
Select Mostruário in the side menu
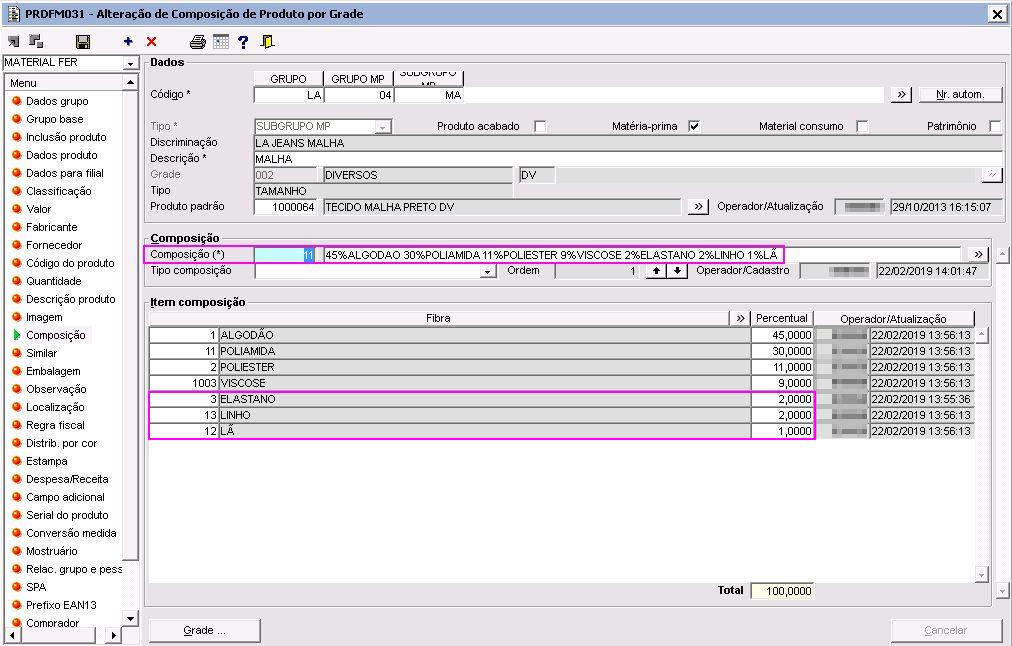(51, 551)
